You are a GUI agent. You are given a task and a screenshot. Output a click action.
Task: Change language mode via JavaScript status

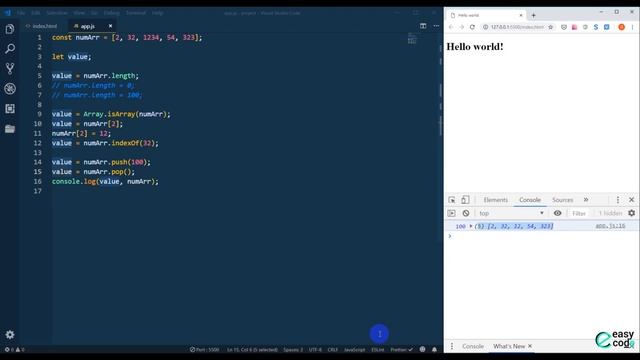354,349
